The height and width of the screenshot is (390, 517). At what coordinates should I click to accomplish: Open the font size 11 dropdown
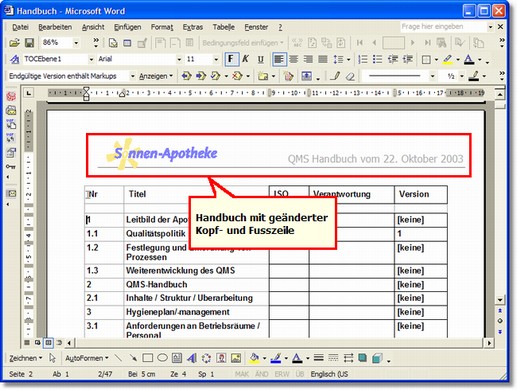216,59
